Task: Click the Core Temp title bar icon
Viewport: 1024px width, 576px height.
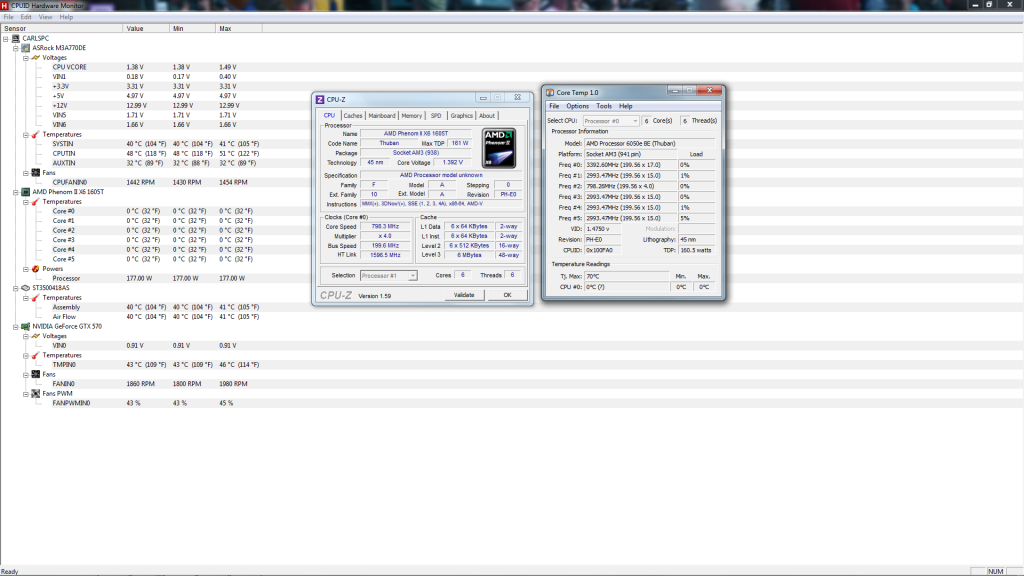Action: coord(550,93)
